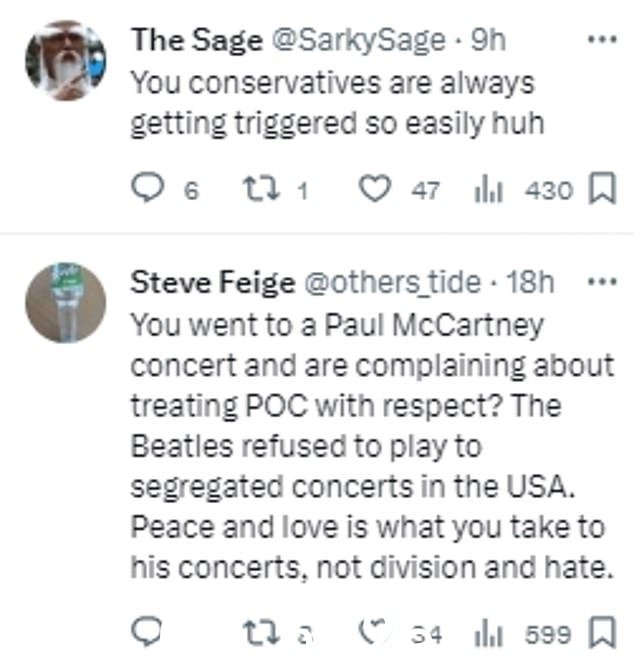Reply to Steve Feige's tweet
Image resolution: width=634 pixels, height=669 pixels.
click(x=146, y=632)
